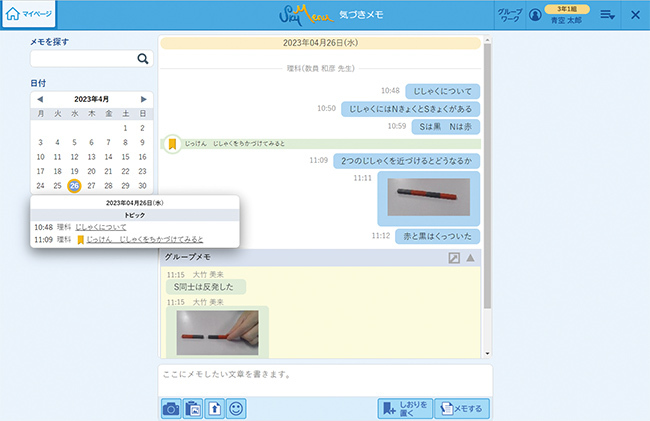The image size is (650, 421).
Task: Open the hamburger menu dropdown
Action: 607,15
